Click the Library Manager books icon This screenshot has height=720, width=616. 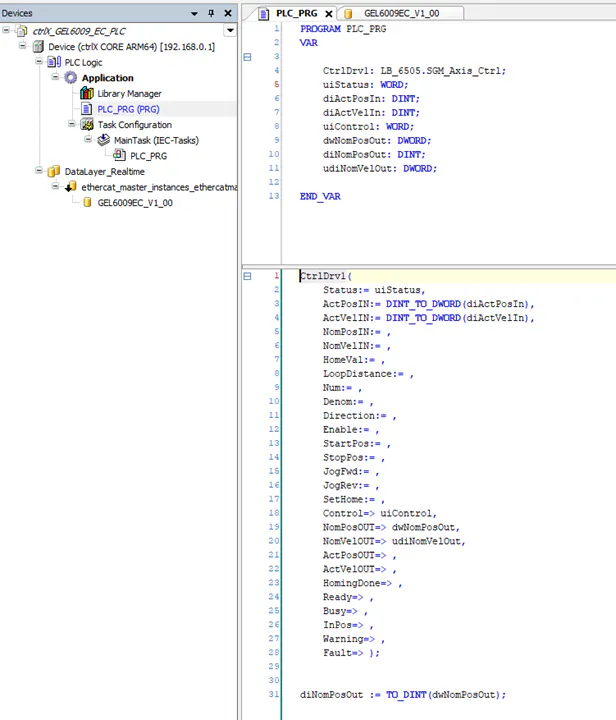tap(87, 94)
